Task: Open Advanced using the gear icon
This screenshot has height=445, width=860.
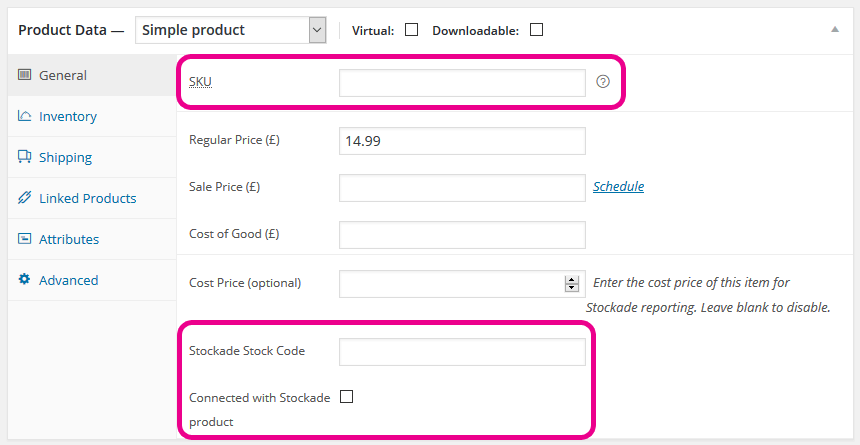Action: pyautogui.click(x=24, y=279)
